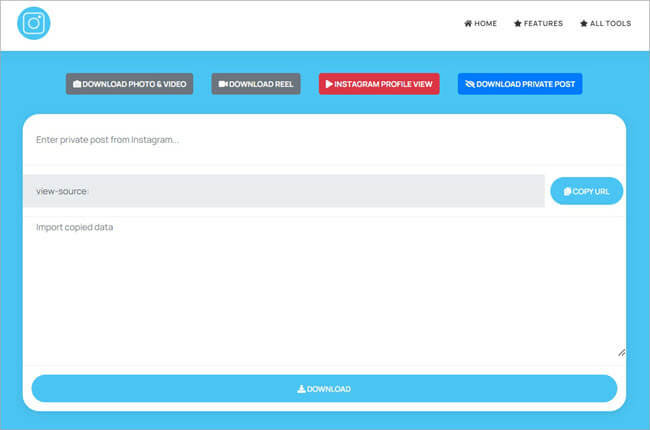Click the camera icon on Download Photo & Video
The image size is (650, 430).
[x=77, y=84]
